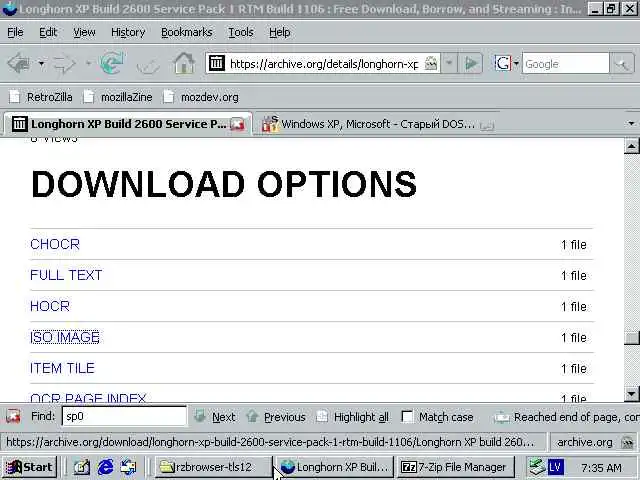The height and width of the screenshot is (480, 640).
Task: Click the page scrollbar down arrow
Action: [631, 394]
